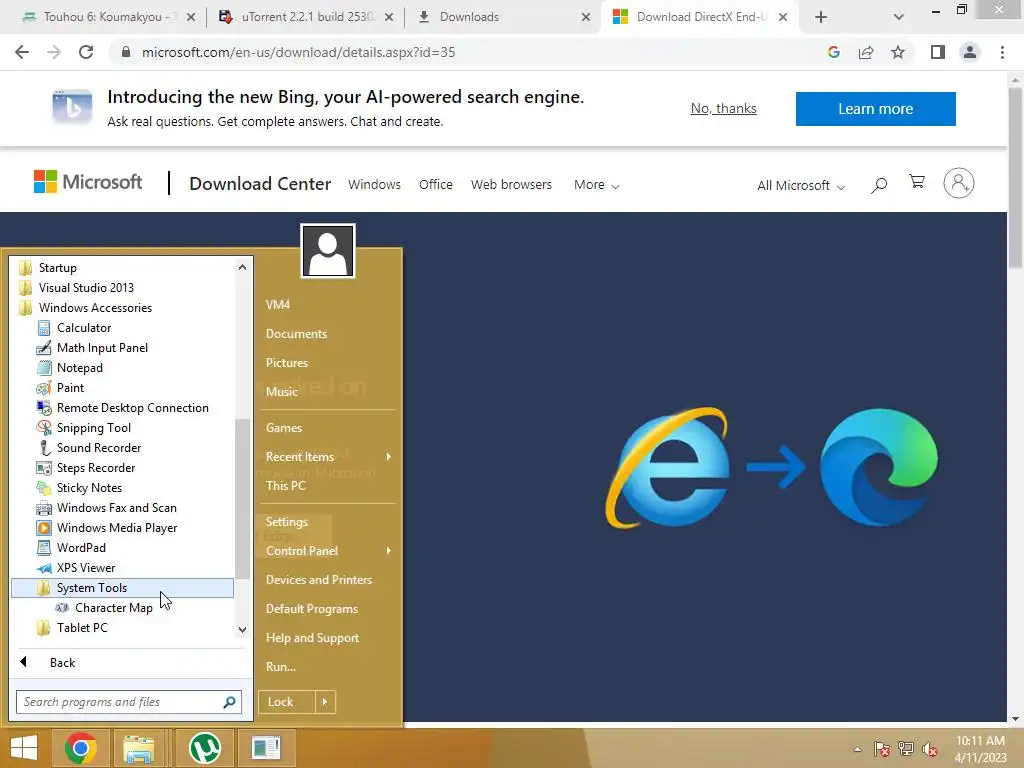Image resolution: width=1024 pixels, height=768 pixels.
Task: Launch Math Input Panel
Action: click(x=102, y=348)
